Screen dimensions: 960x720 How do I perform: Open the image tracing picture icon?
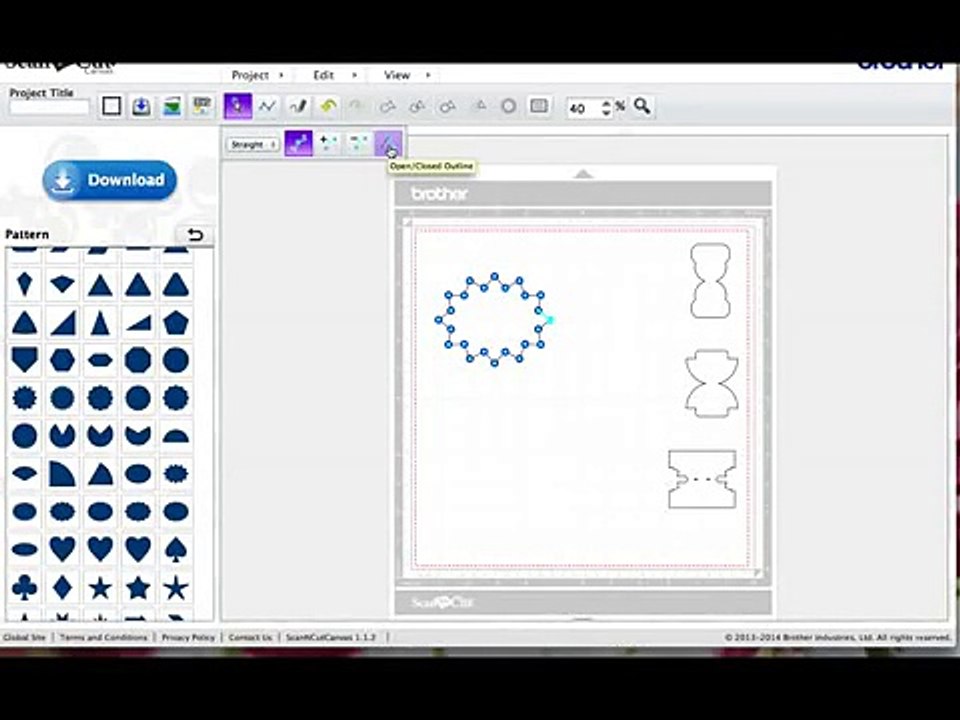click(172, 107)
